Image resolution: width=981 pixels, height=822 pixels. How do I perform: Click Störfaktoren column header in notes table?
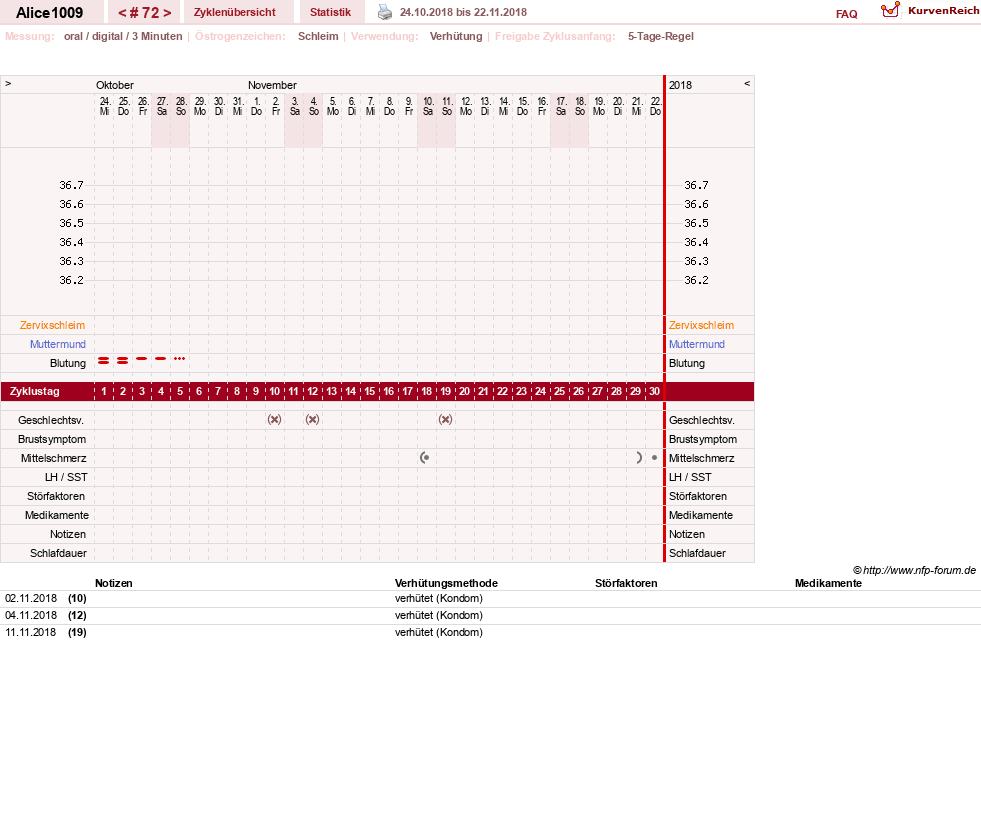click(x=626, y=583)
